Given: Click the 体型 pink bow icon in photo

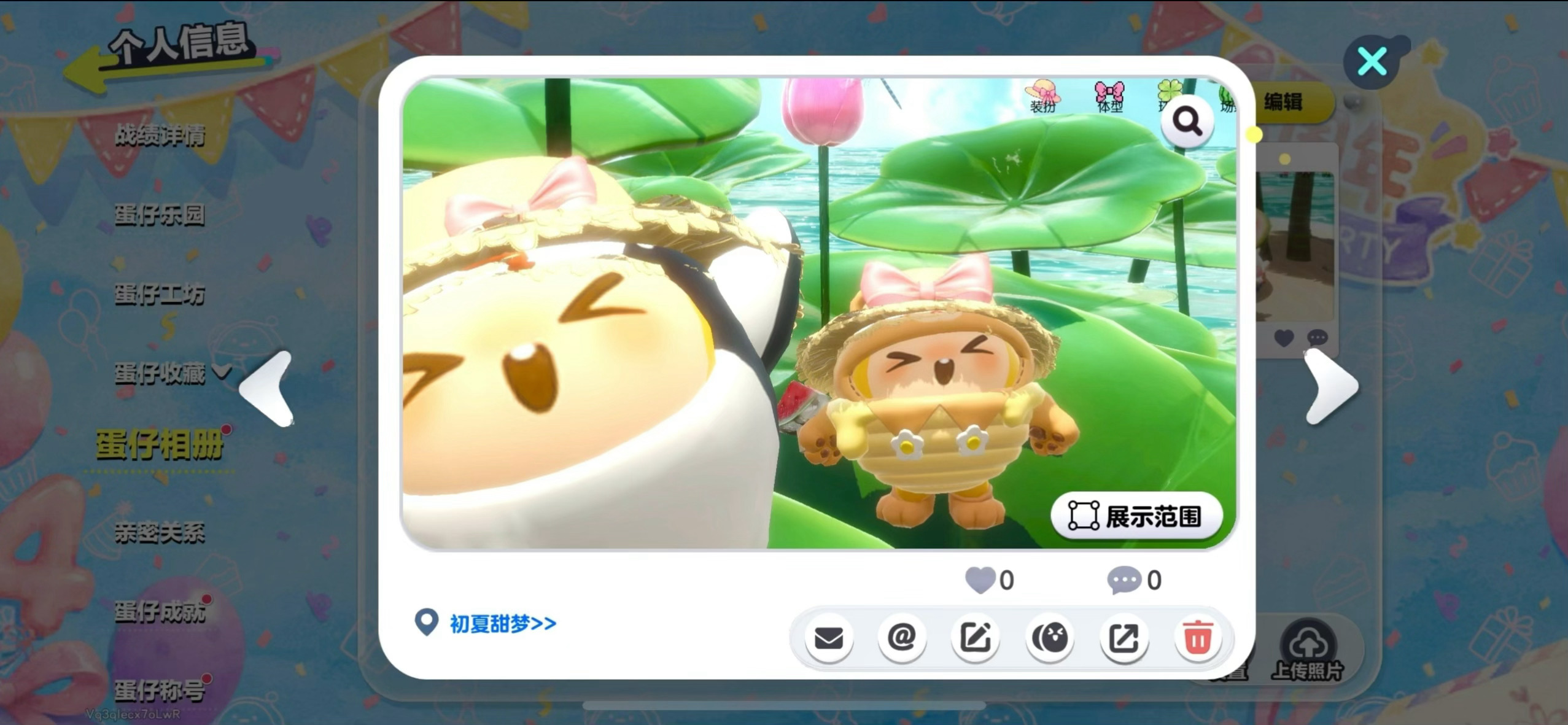Looking at the screenshot, I should (x=1109, y=96).
